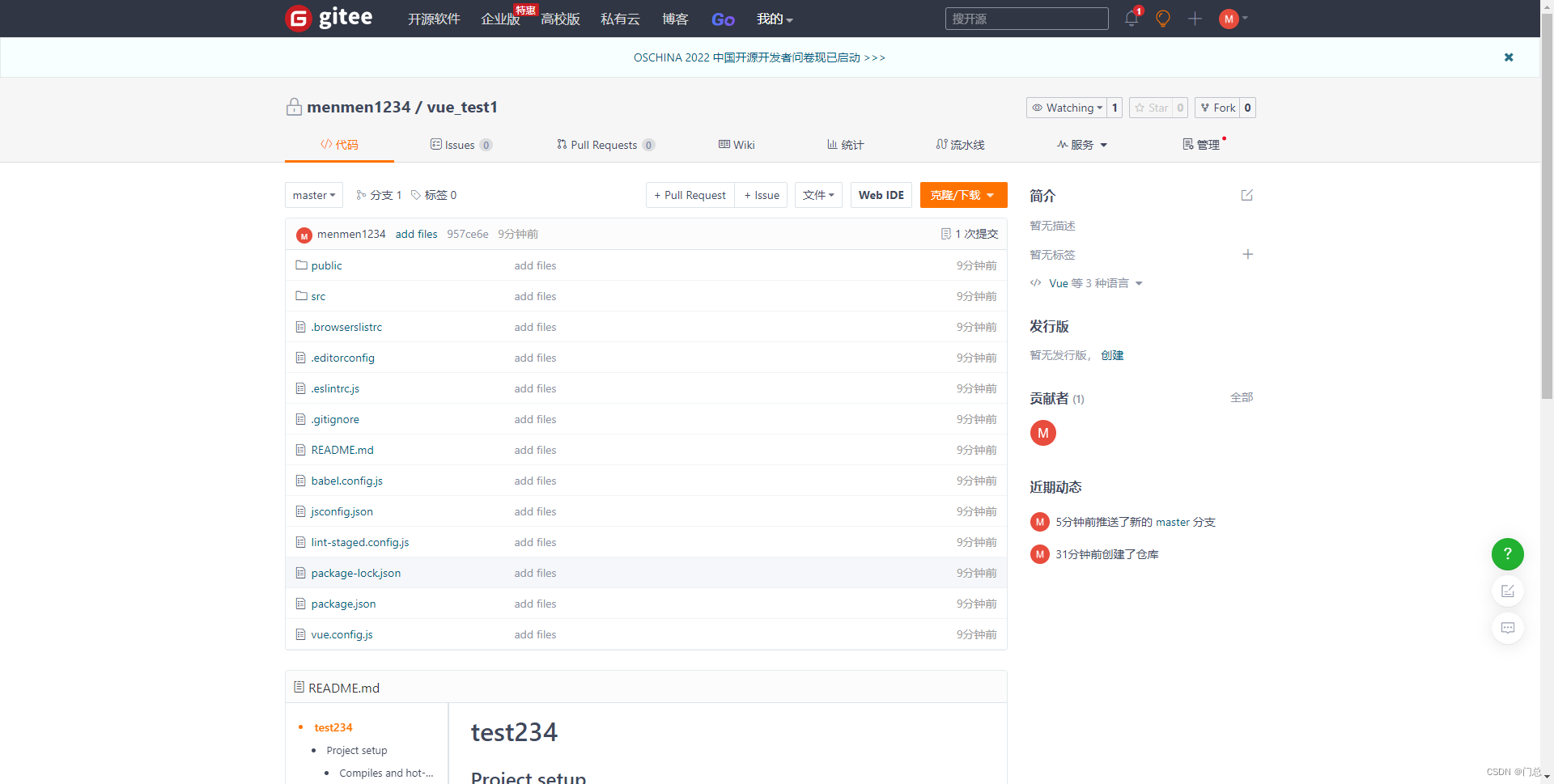1554x784 pixels.
Task: Expand the master branch dropdown
Action: (x=313, y=195)
